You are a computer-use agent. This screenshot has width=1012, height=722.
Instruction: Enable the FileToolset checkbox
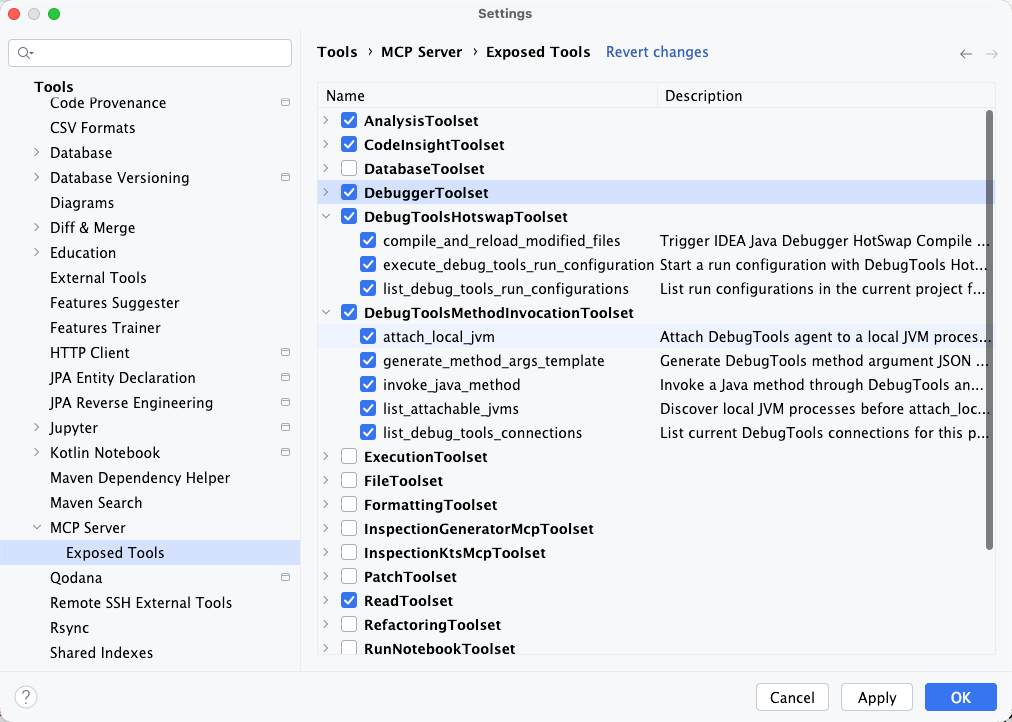pos(349,481)
